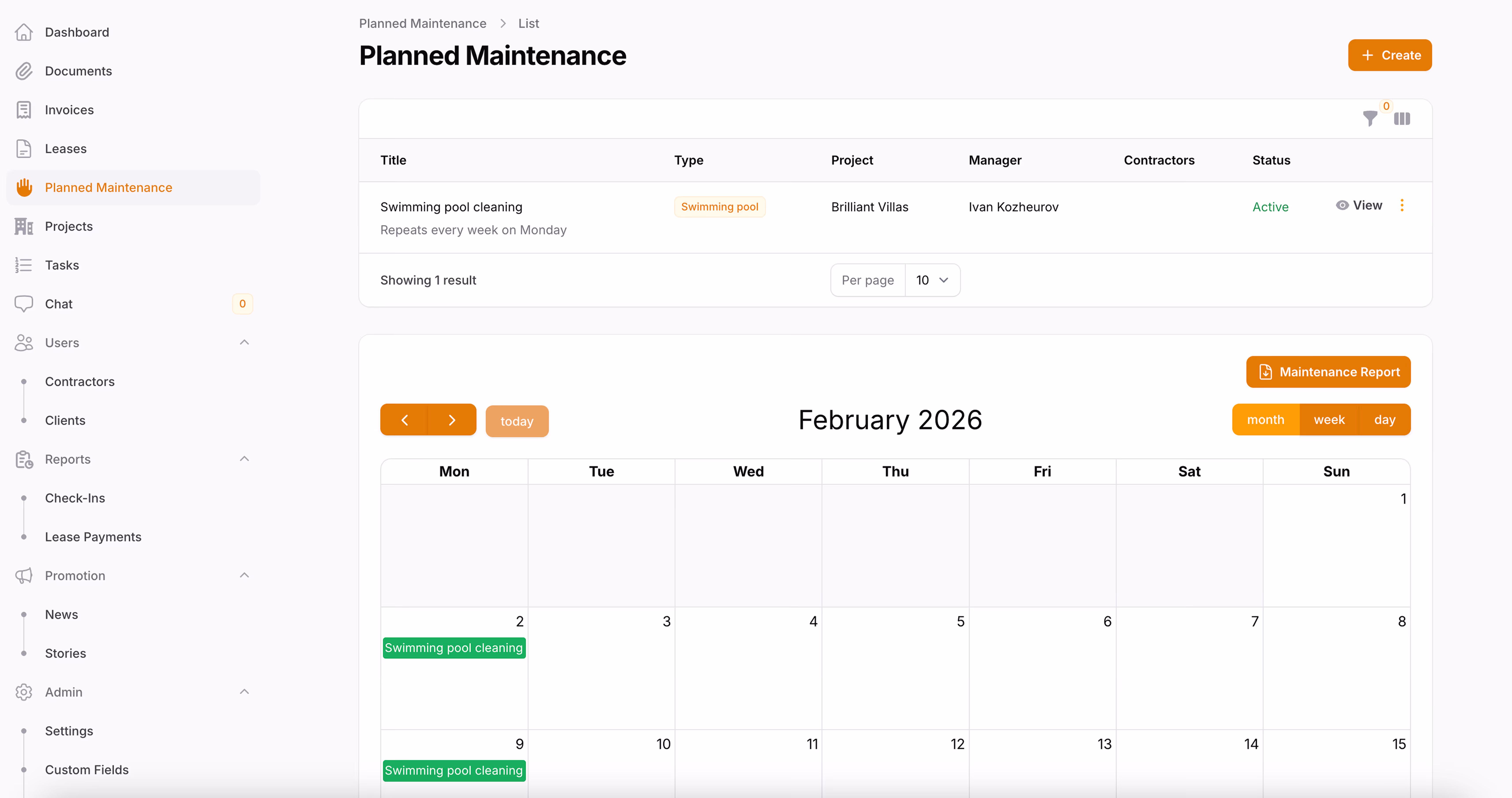The image size is (1512, 798).
Task: Advance calendar with right arrow button
Action: point(452,420)
